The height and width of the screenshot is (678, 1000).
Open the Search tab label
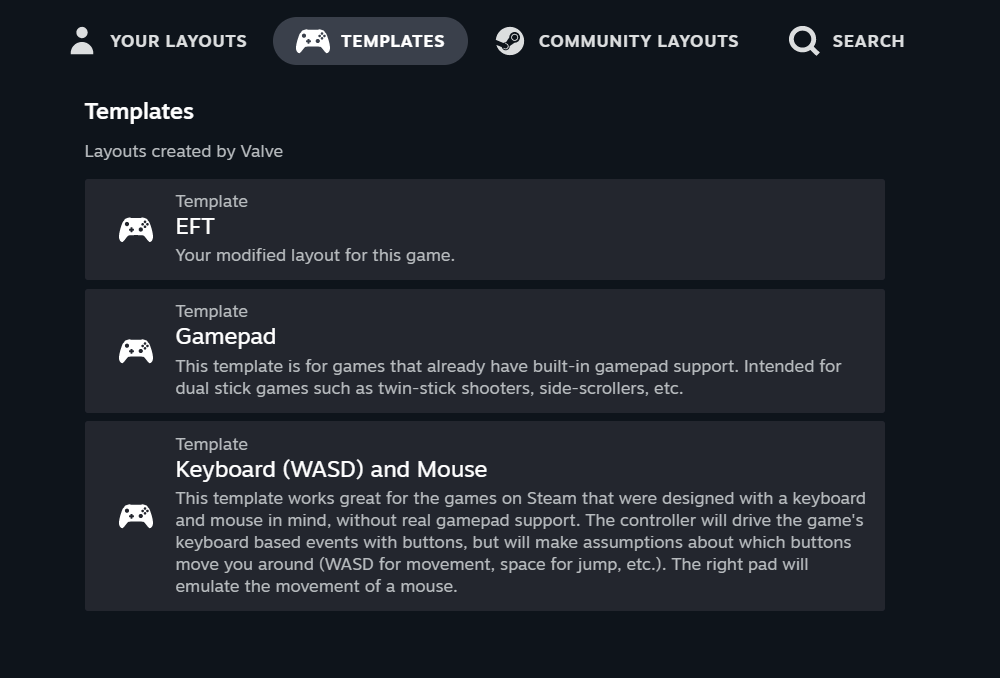(868, 41)
